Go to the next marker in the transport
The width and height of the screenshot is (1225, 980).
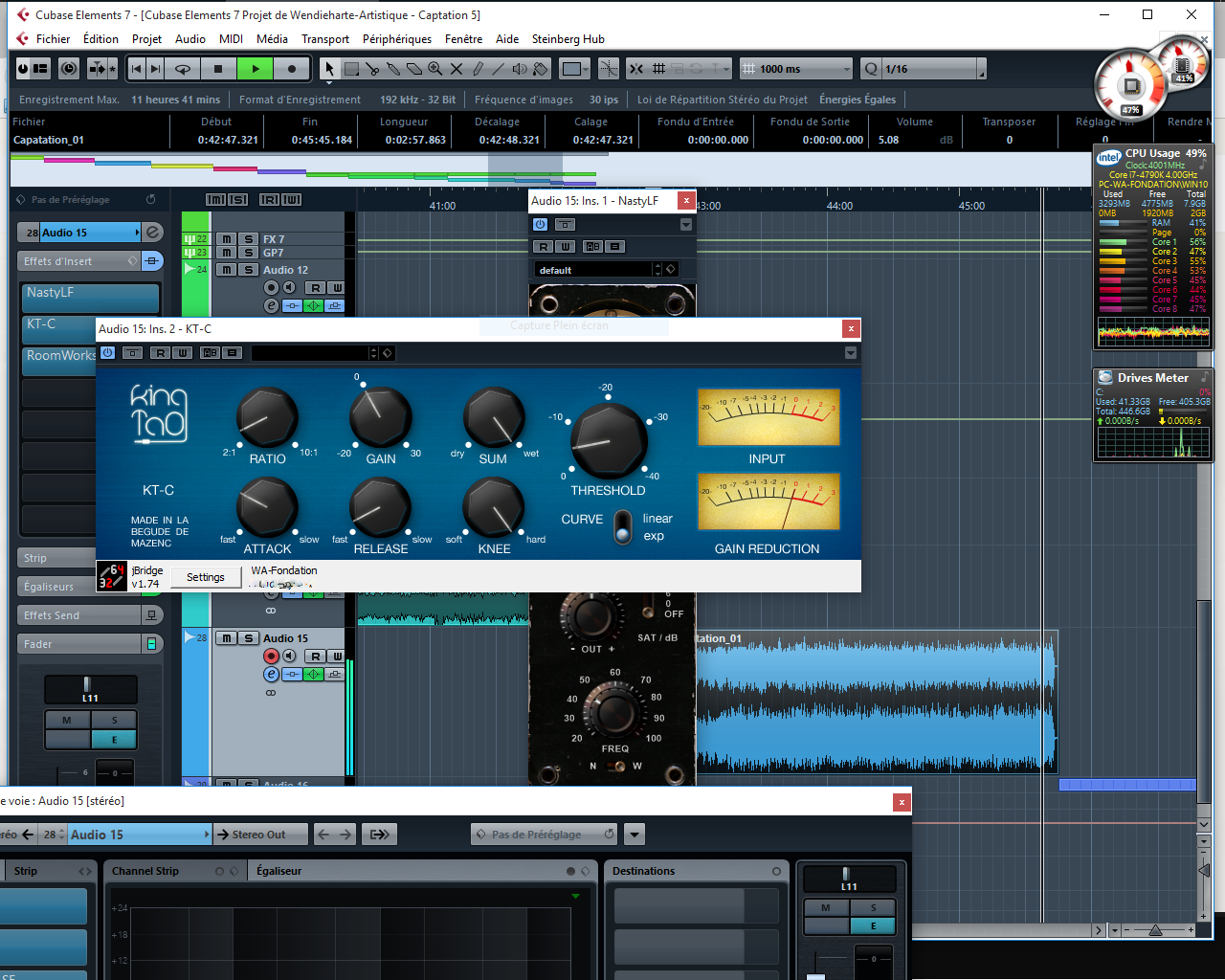tap(155, 69)
